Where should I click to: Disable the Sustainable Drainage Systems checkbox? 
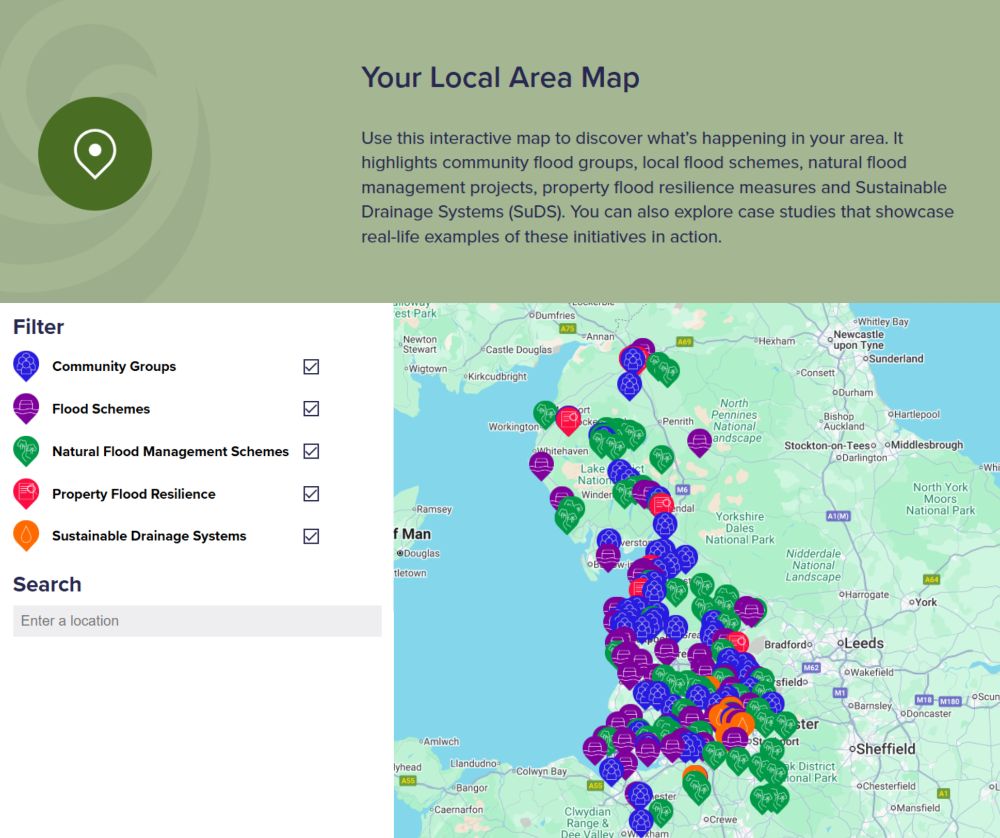[x=311, y=536]
